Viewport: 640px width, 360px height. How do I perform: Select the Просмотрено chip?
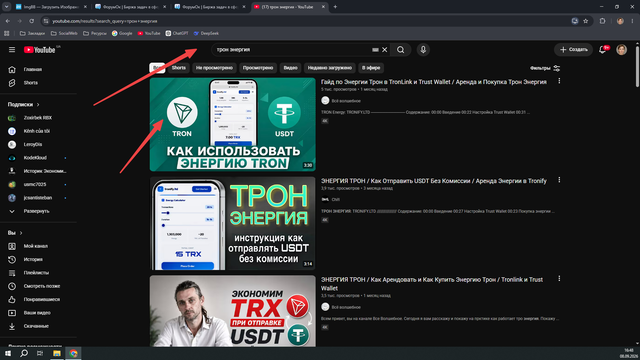(258, 68)
